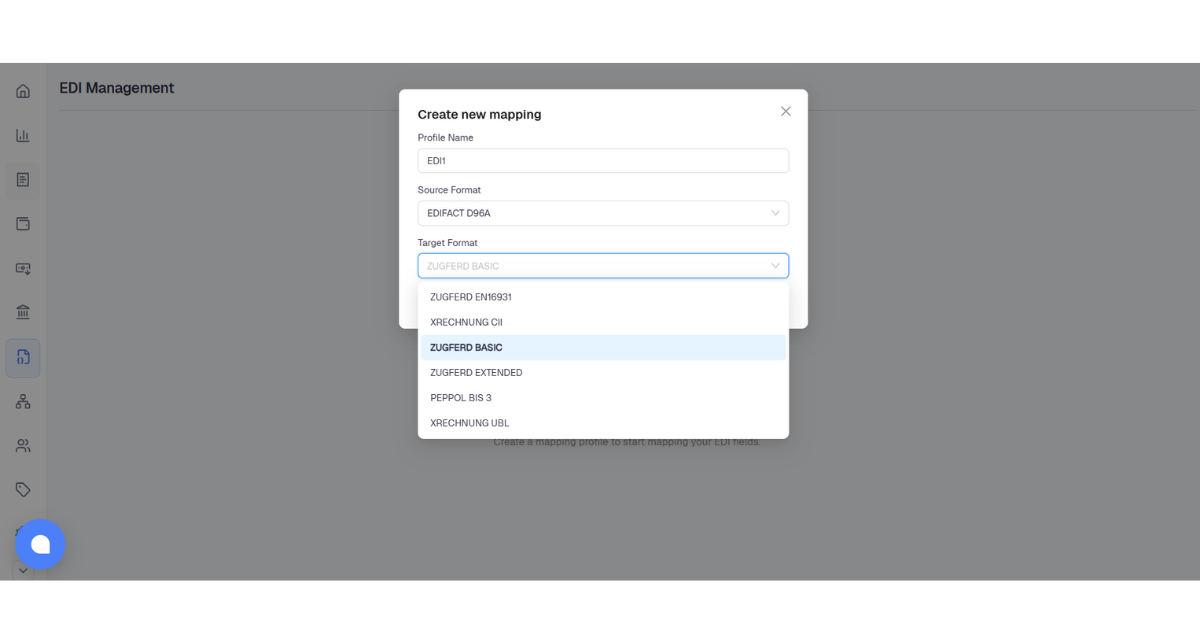Click the Profile Name input field
The width and height of the screenshot is (1200, 627).
tap(603, 160)
